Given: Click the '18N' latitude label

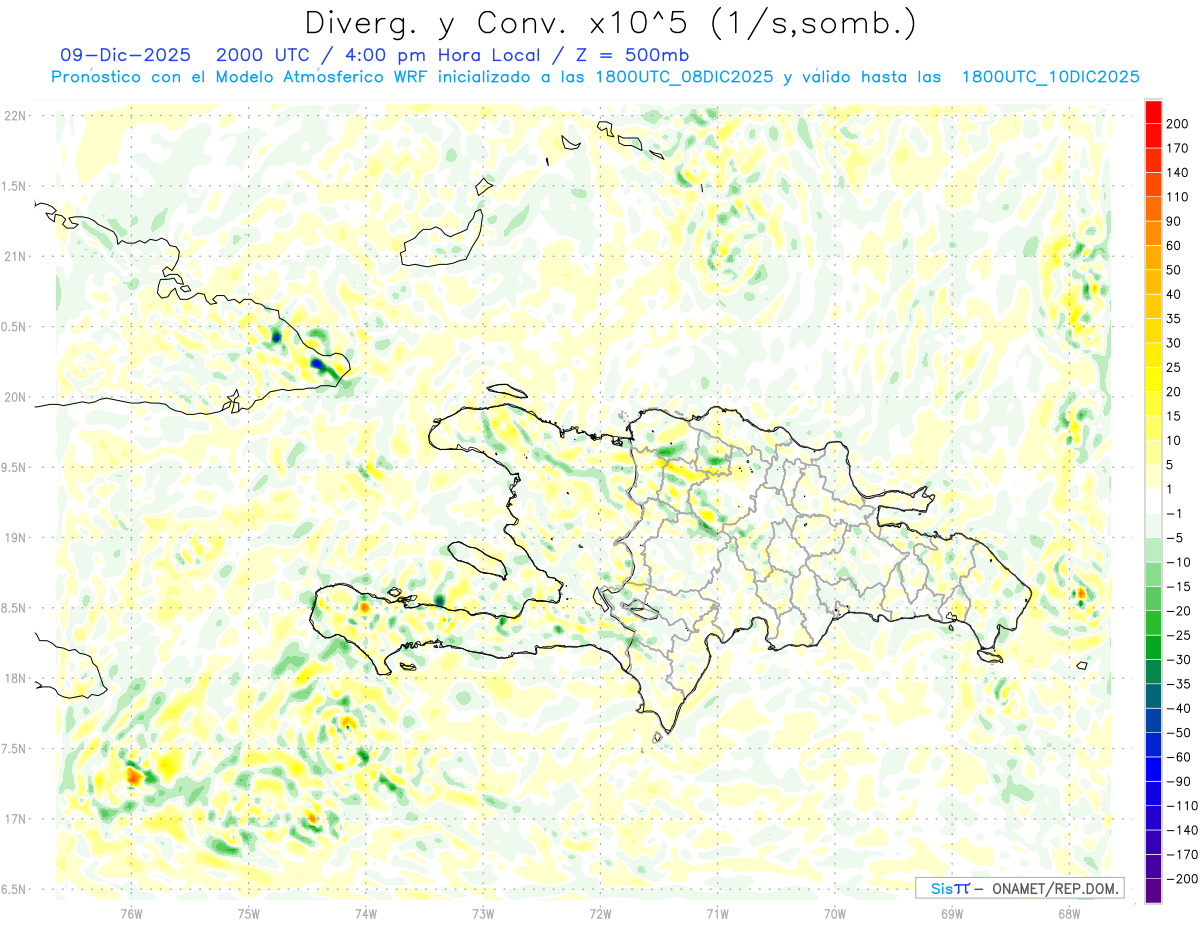Looking at the screenshot, I should 15,679.
